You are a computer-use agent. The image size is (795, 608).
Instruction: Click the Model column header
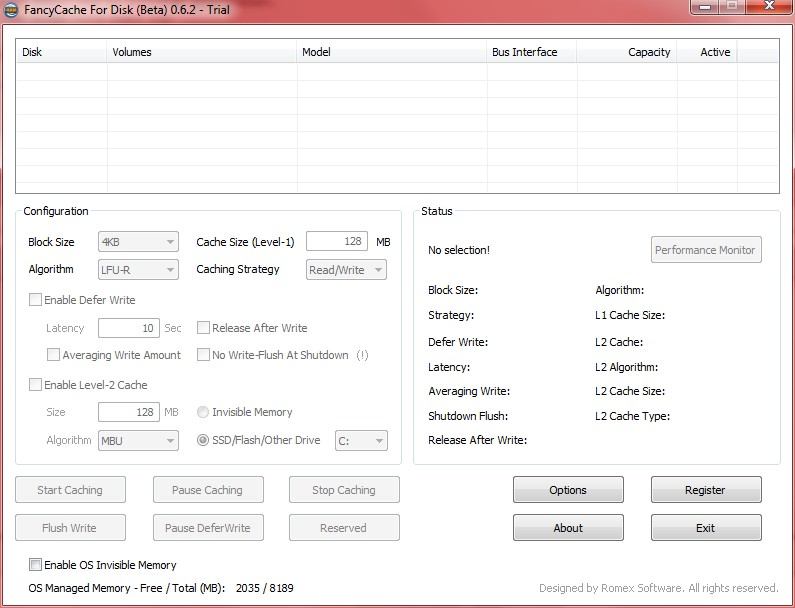(x=391, y=52)
